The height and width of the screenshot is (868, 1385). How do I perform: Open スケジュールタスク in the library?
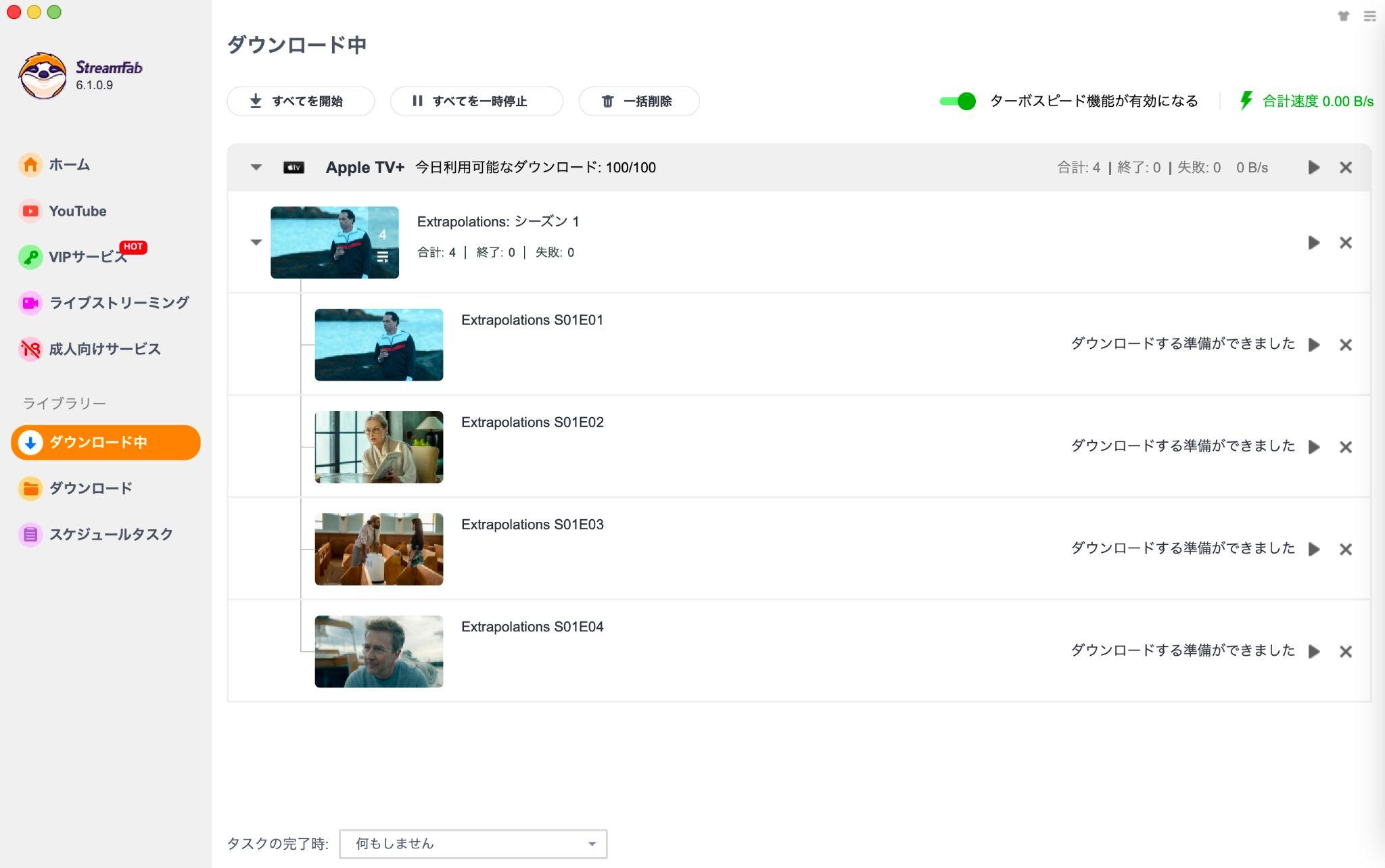(x=96, y=534)
